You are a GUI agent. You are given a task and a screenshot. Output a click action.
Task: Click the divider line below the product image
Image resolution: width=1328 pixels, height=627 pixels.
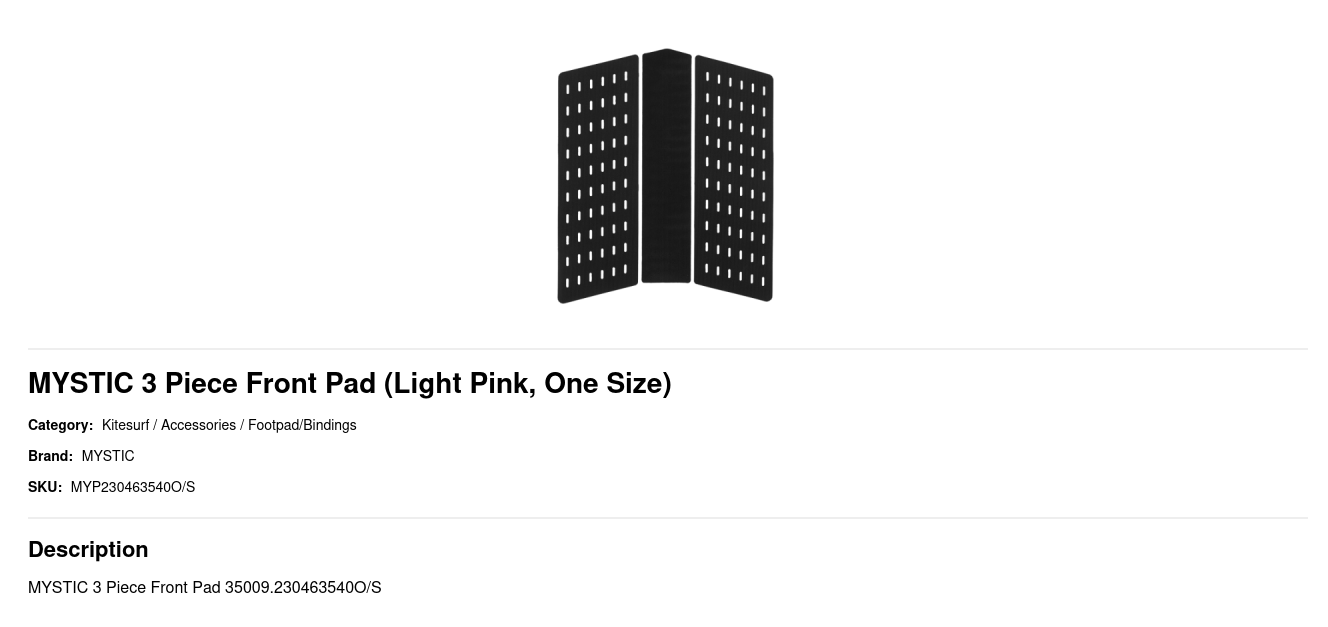pyautogui.click(x=667, y=349)
